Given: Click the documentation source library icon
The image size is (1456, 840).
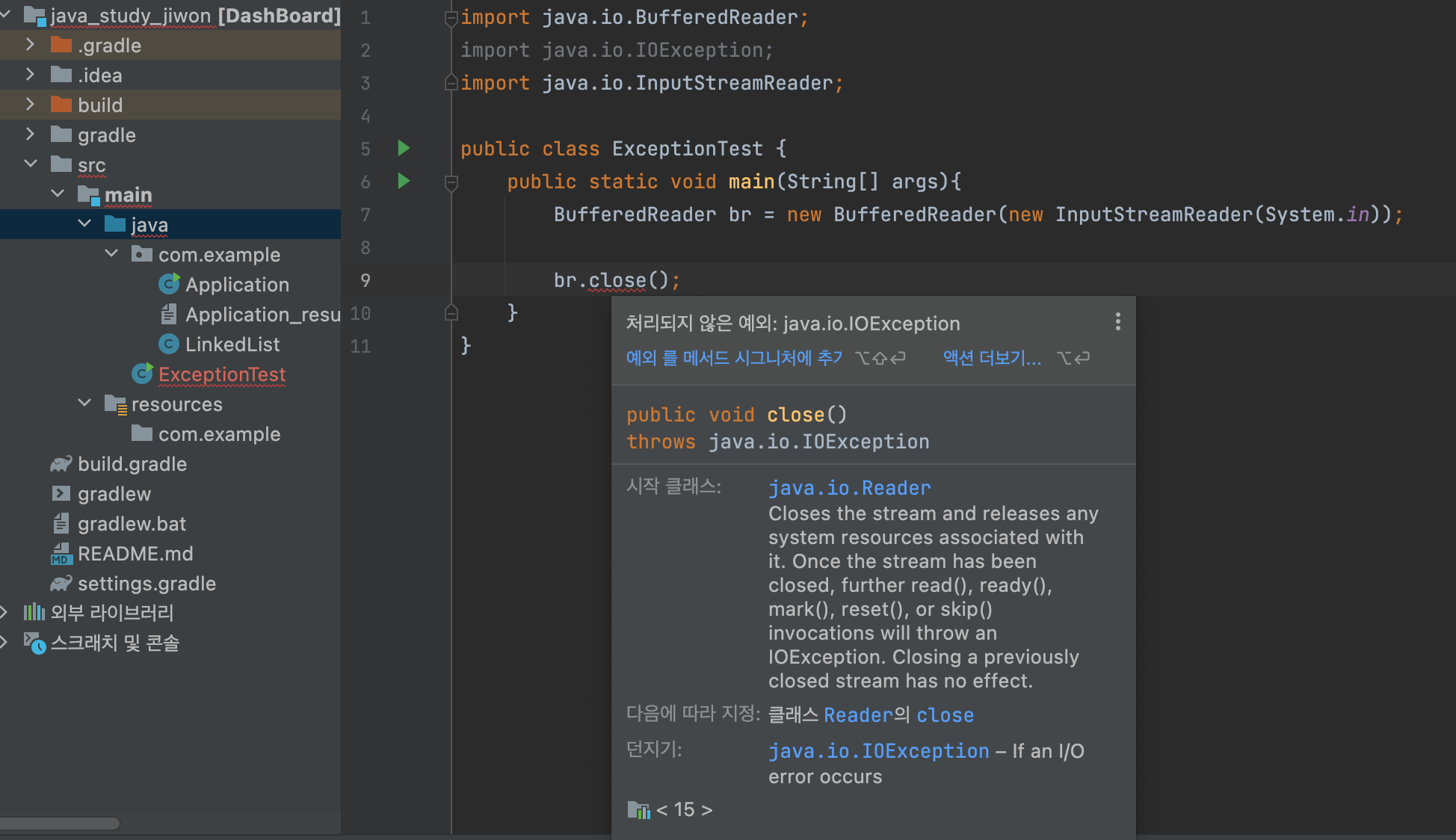Looking at the screenshot, I should coord(638,810).
